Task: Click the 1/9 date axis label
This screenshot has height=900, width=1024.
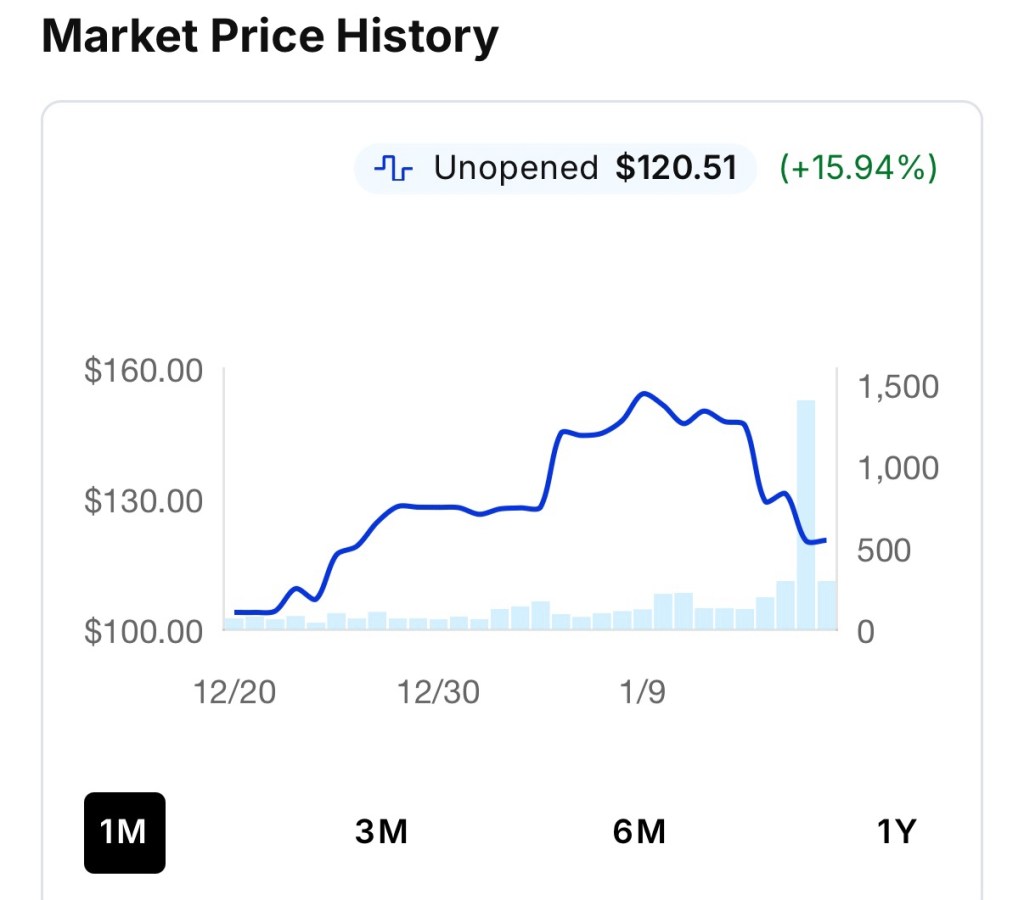Action: pyautogui.click(x=642, y=692)
